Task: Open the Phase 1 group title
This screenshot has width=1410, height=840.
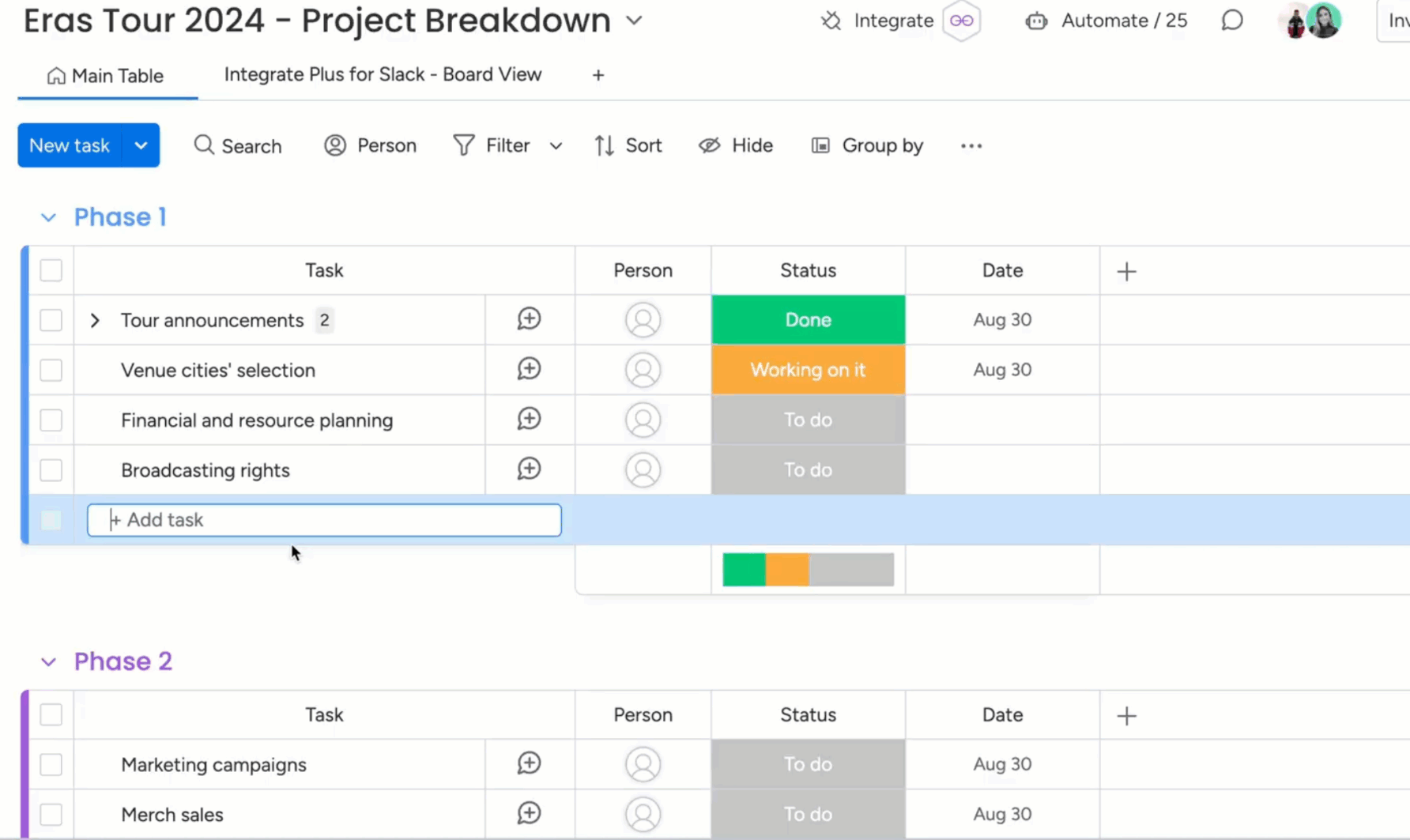Action: [x=120, y=217]
